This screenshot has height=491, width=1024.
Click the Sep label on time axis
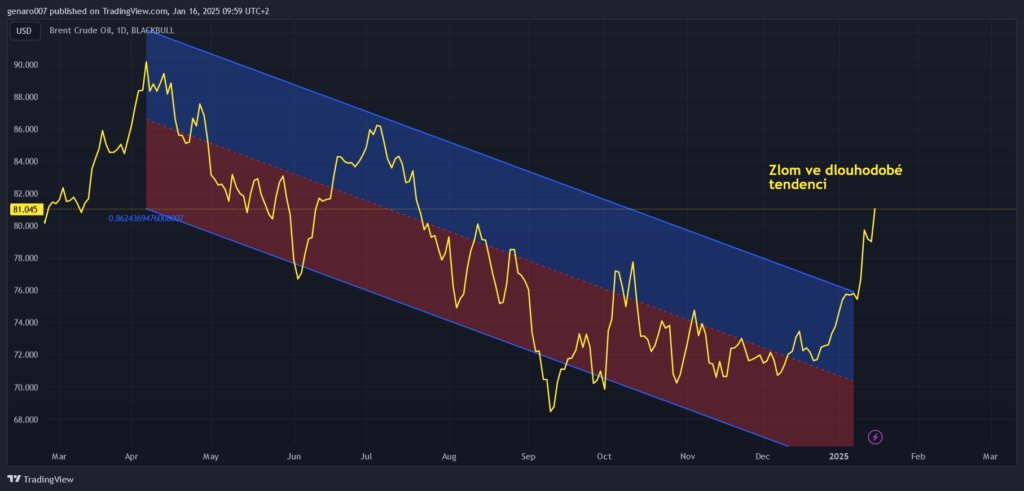[x=529, y=456]
